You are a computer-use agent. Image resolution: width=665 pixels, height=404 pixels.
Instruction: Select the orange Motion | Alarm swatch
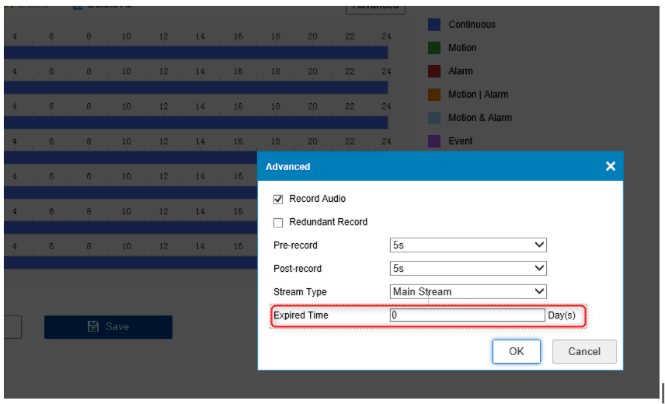tap(435, 94)
